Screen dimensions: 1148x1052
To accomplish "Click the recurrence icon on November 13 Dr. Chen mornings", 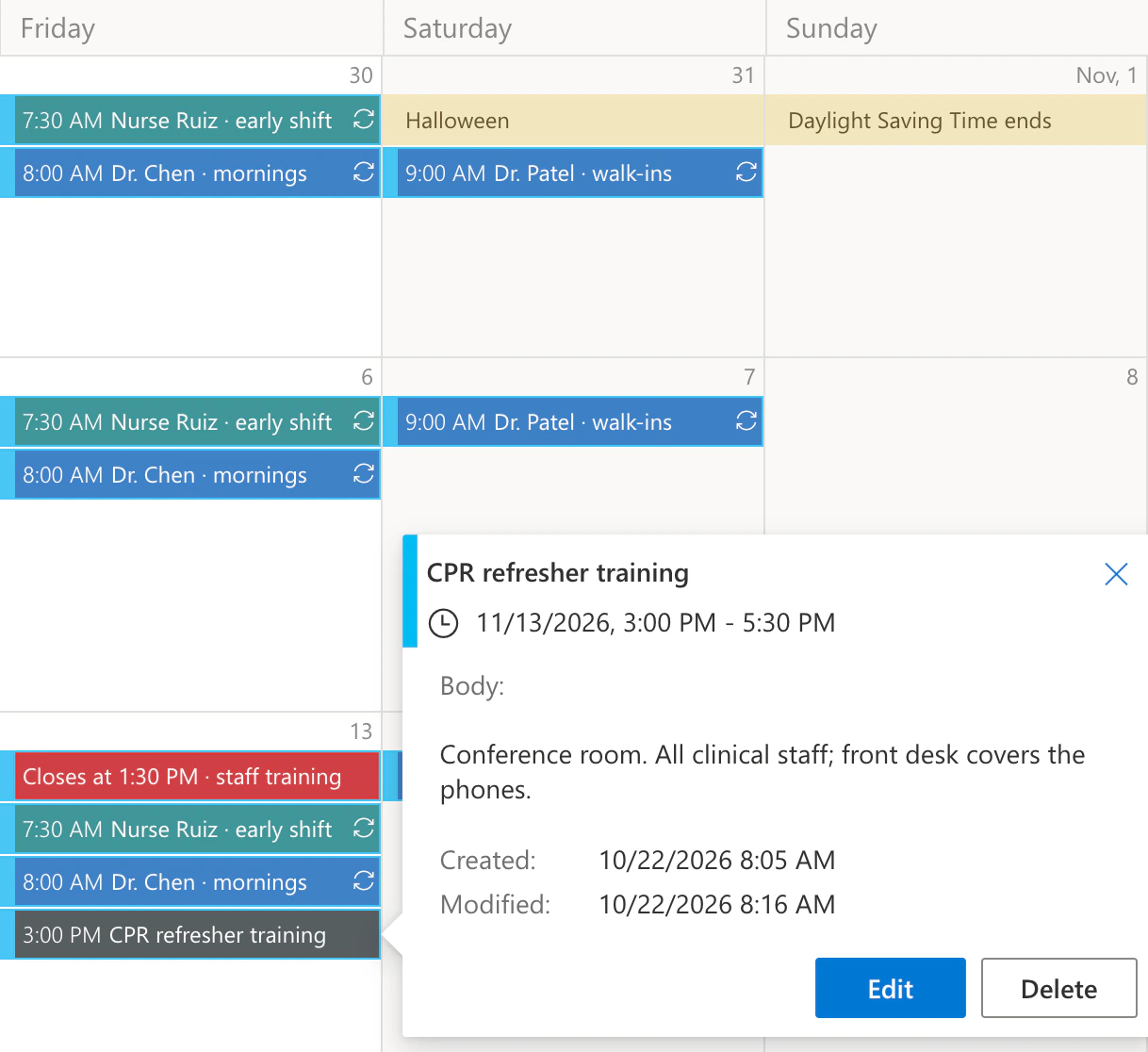I will 364,881.
